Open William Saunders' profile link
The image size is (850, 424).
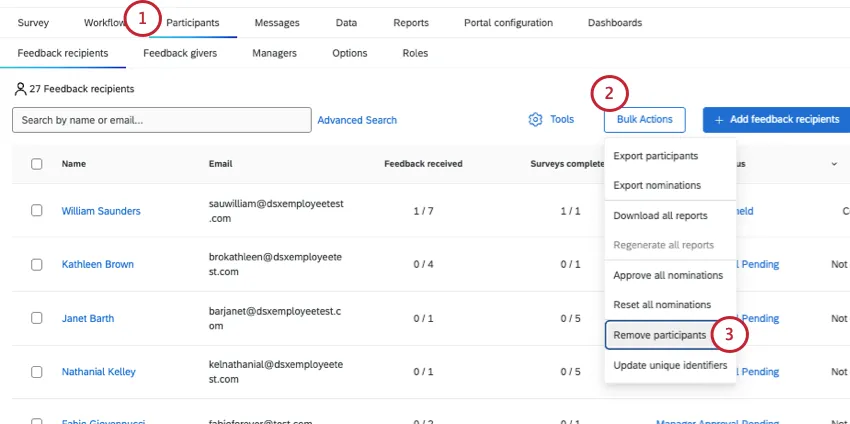[101, 211]
